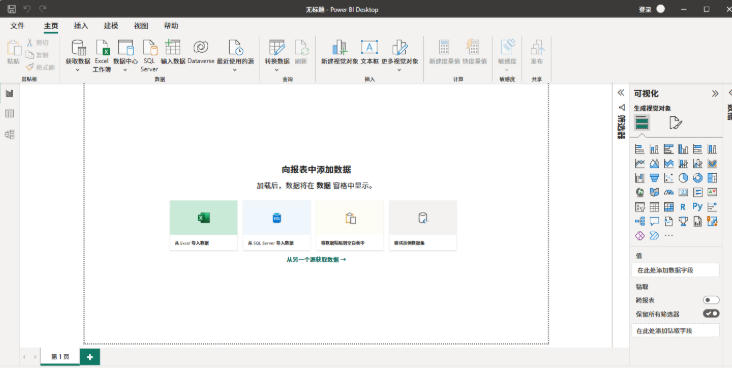This screenshot has height=368, width=732.
Task: Select the decomposition tree visual
Action: (640, 221)
